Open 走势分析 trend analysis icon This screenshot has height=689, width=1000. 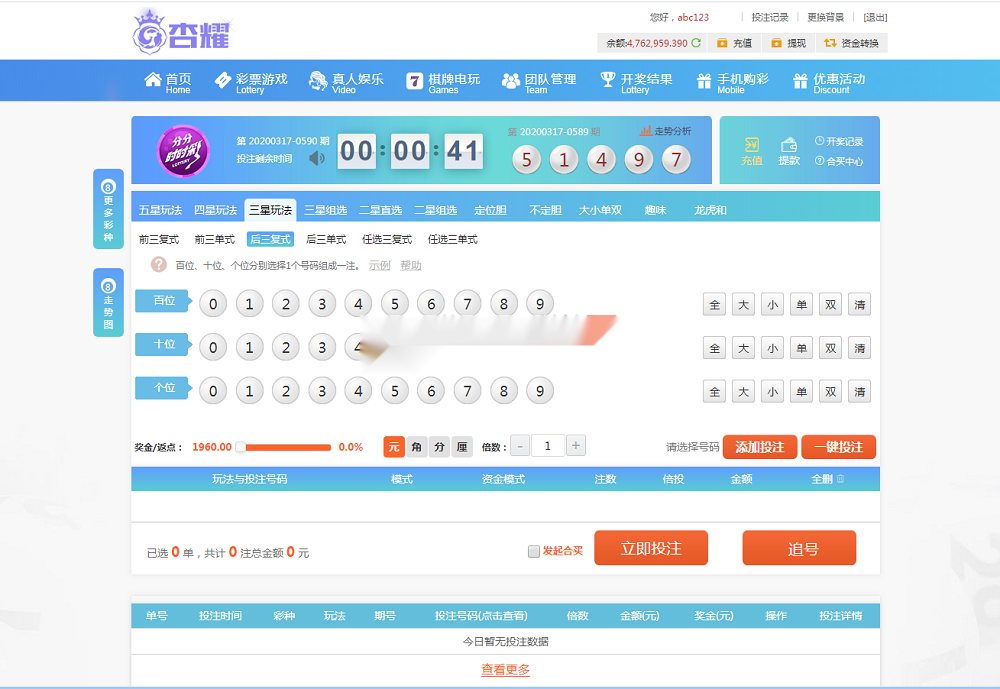tap(645, 130)
